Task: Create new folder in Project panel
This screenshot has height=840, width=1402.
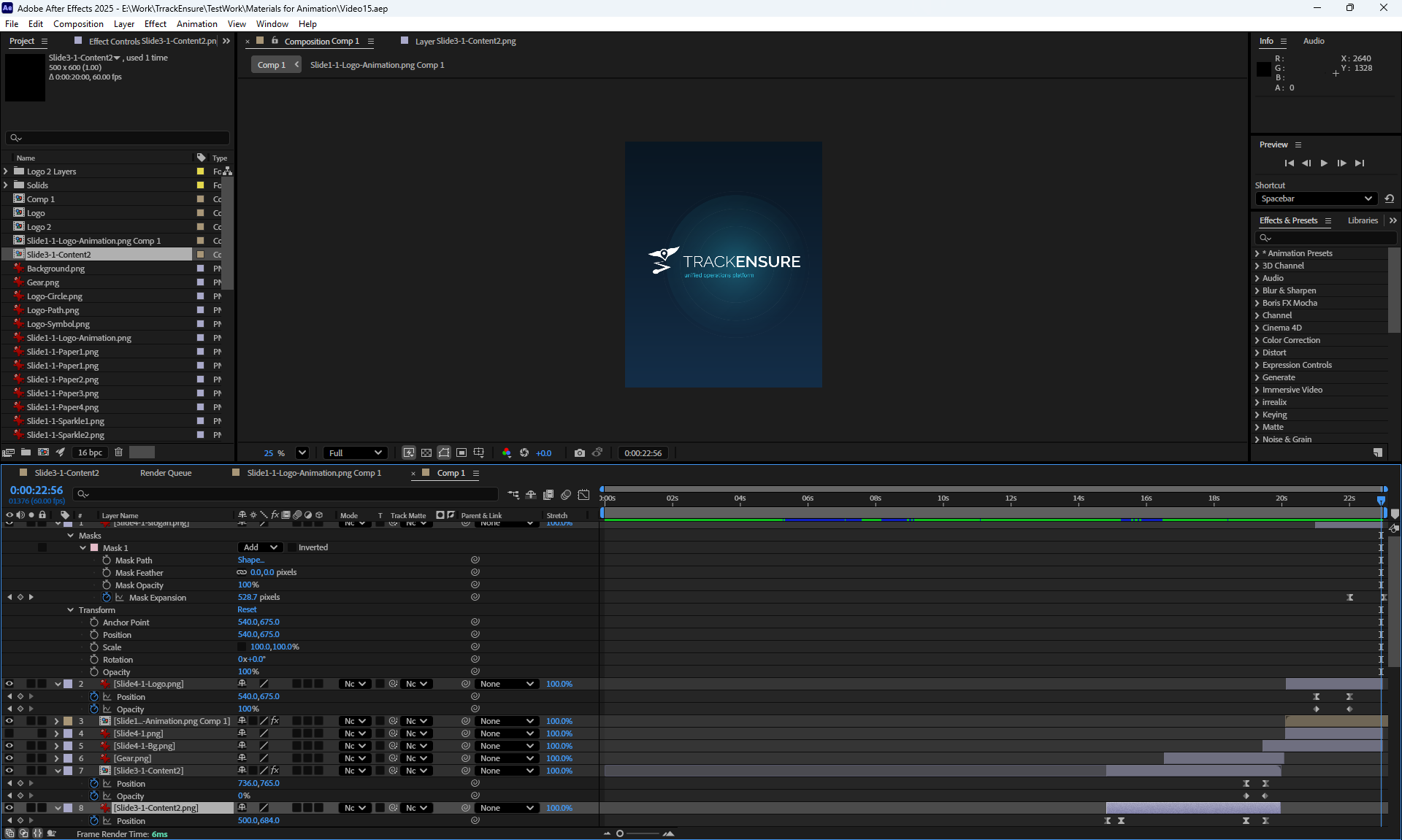Action: pyautogui.click(x=26, y=452)
